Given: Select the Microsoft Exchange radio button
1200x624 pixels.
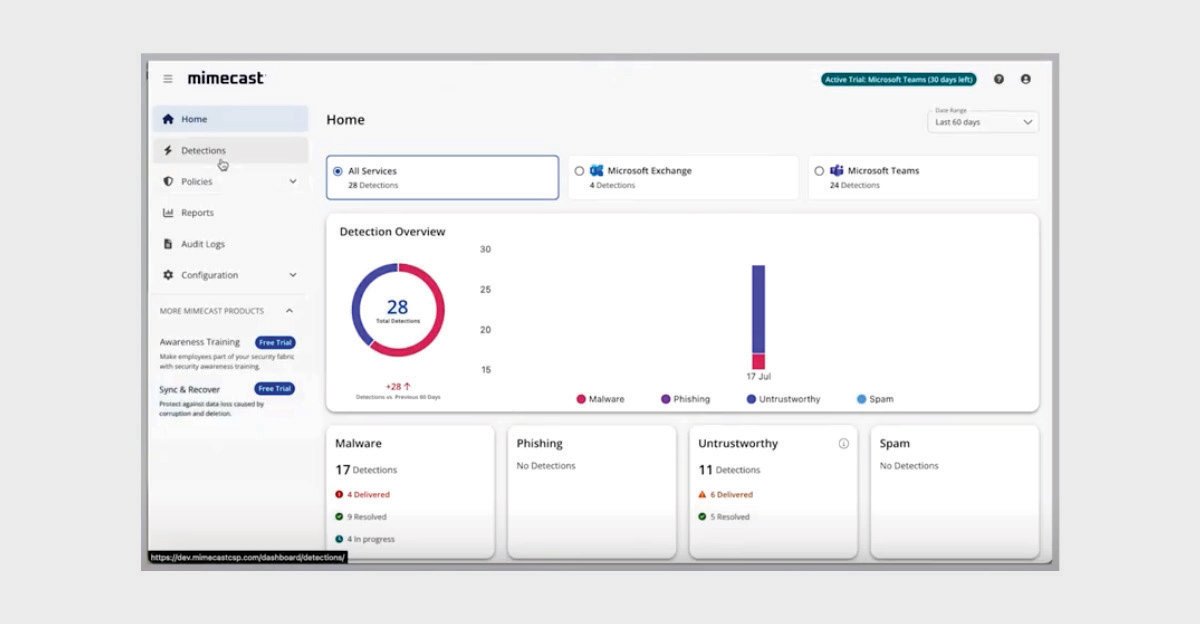Looking at the screenshot, I should click(x=579, y=171).
